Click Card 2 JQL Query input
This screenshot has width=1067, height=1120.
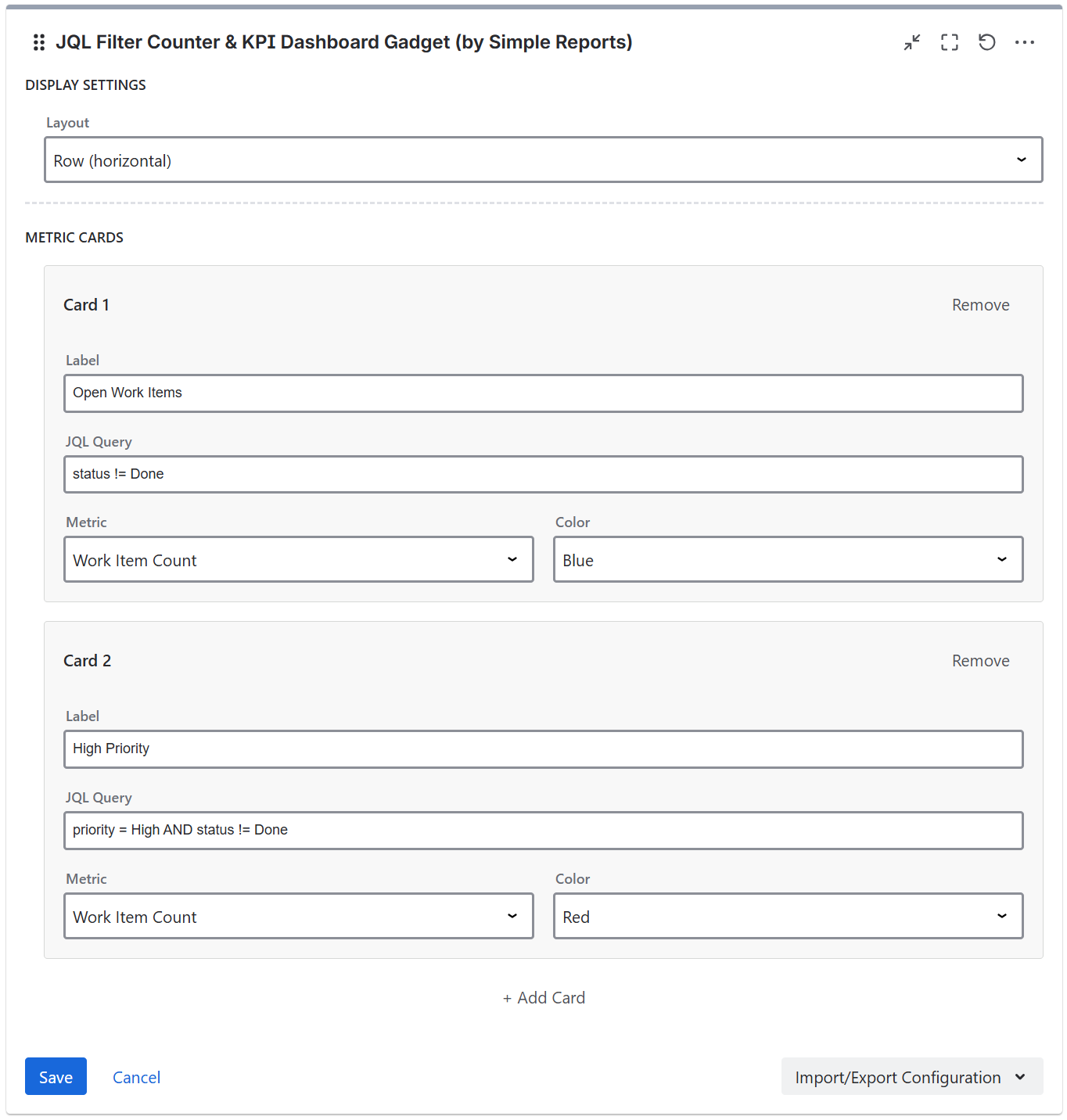coord(543,831)
